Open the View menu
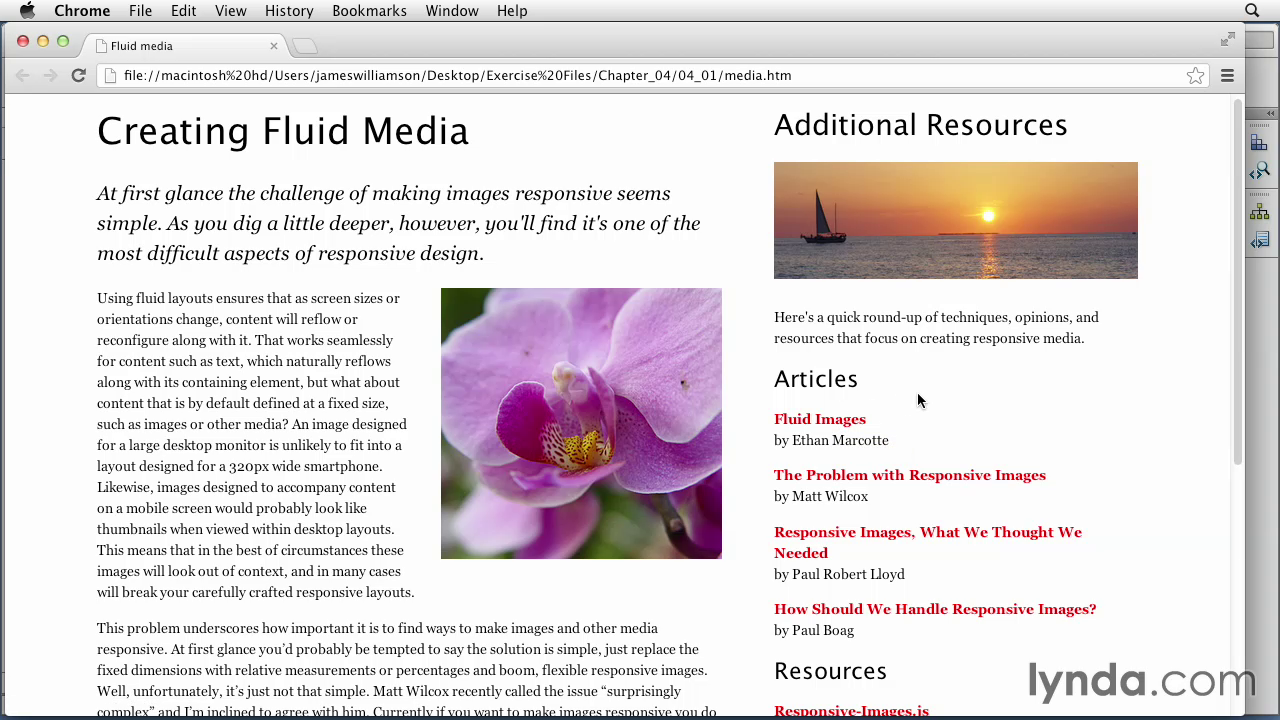1280x720 pixels. (x=230, y=11)
